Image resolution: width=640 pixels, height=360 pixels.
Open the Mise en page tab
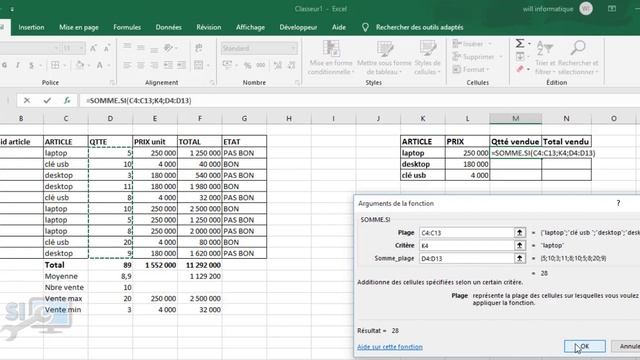point(79,27)
